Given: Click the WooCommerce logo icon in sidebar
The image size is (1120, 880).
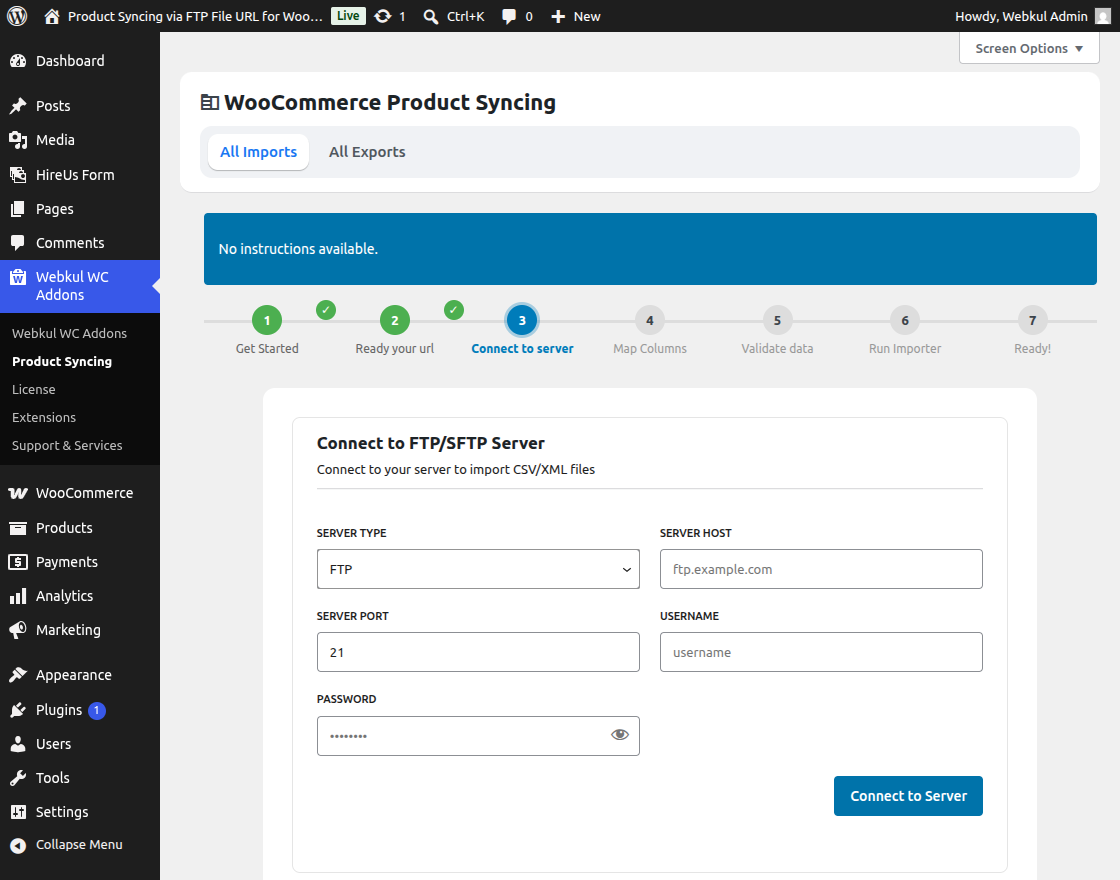Looking at the screenshot, I should (x=18, y=493).
